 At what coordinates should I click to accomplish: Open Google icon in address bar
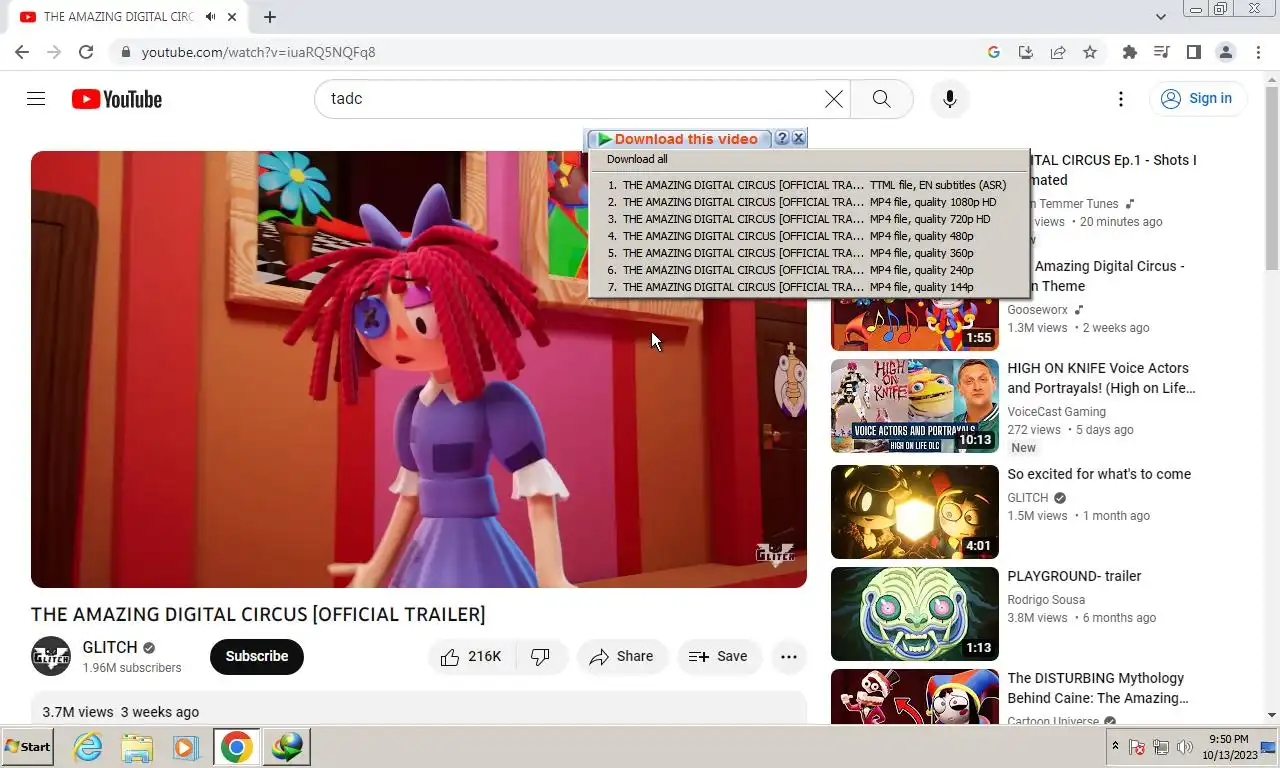[994, 52]
